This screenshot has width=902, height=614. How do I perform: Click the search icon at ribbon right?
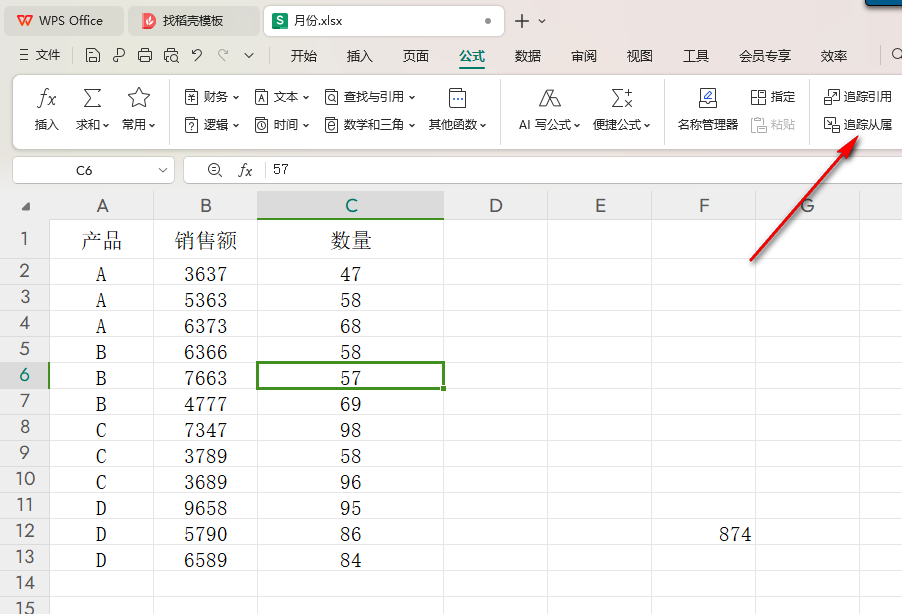coord(896,55)
